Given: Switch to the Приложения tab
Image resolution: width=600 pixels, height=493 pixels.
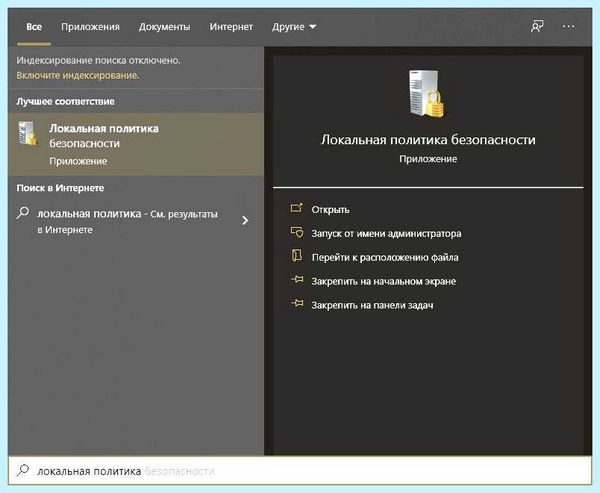Looking at the screenshot, I should 90,27.
